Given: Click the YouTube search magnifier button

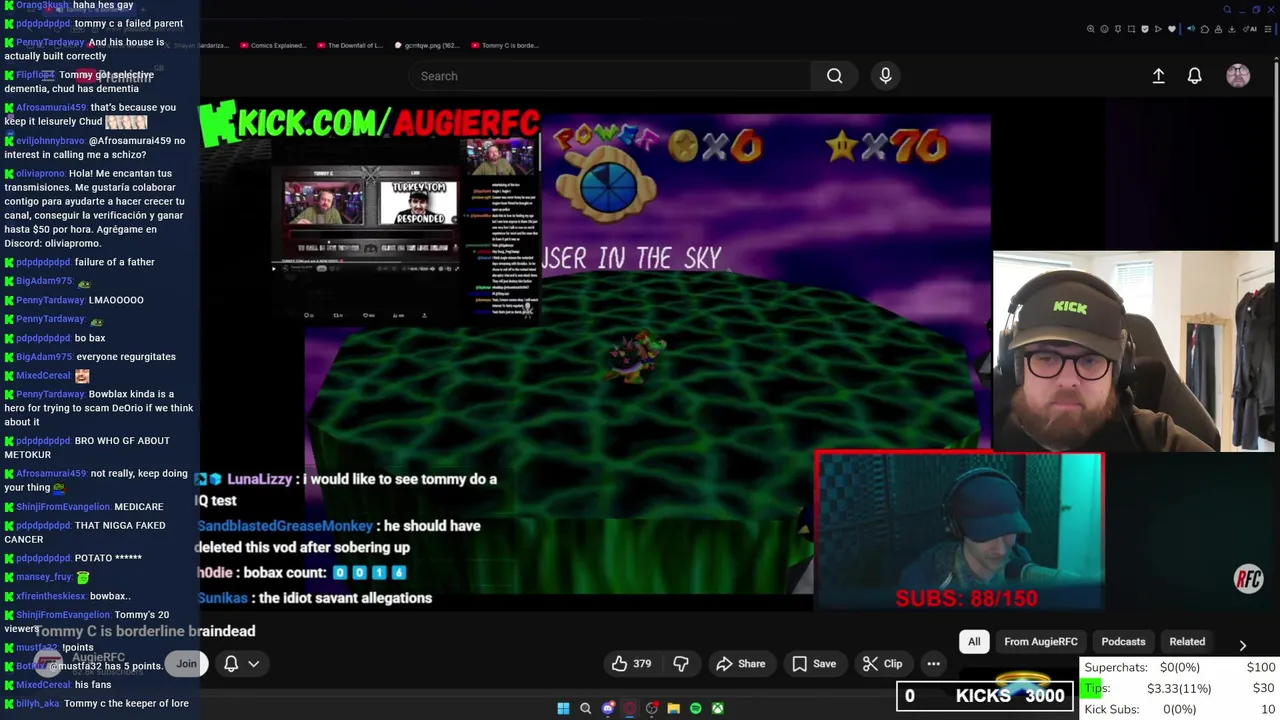Looking at the screenshot, I should pyautogui.click(x=834, y=76).
